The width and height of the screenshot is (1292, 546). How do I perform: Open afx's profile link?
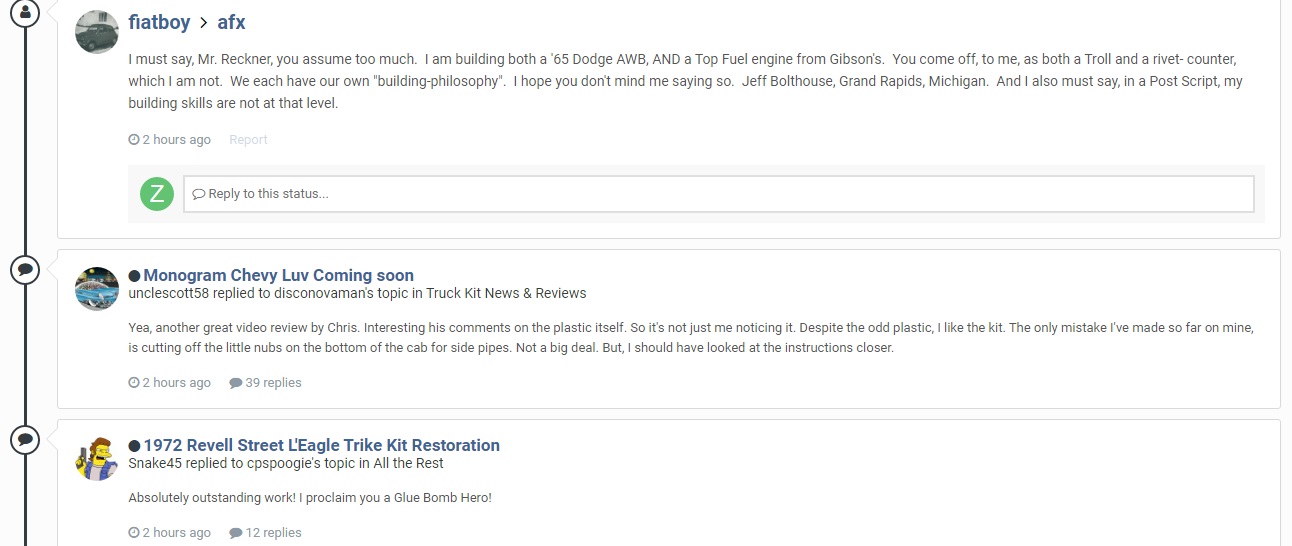231,22
